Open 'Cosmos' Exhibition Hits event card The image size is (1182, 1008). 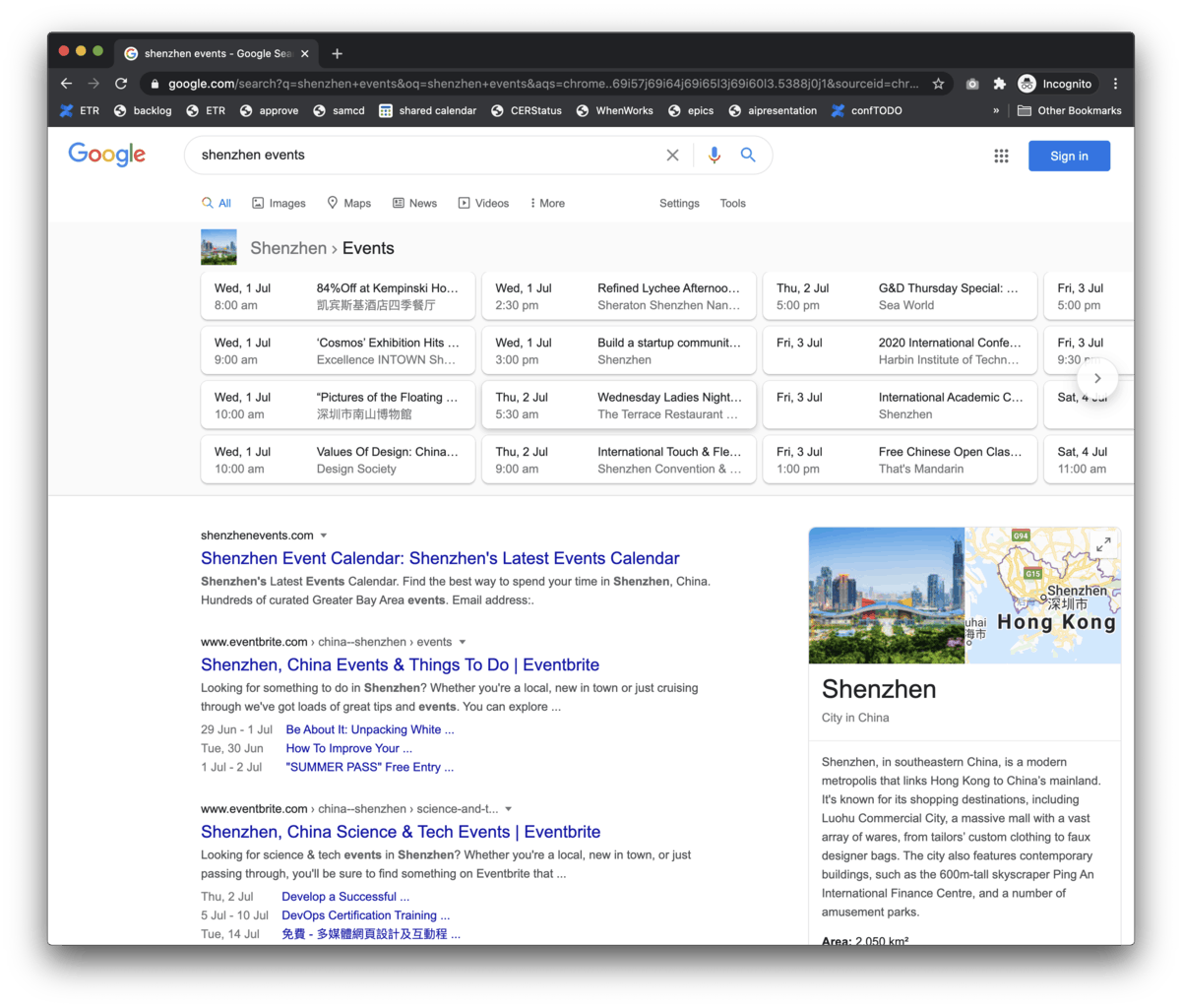coord(338,350)
